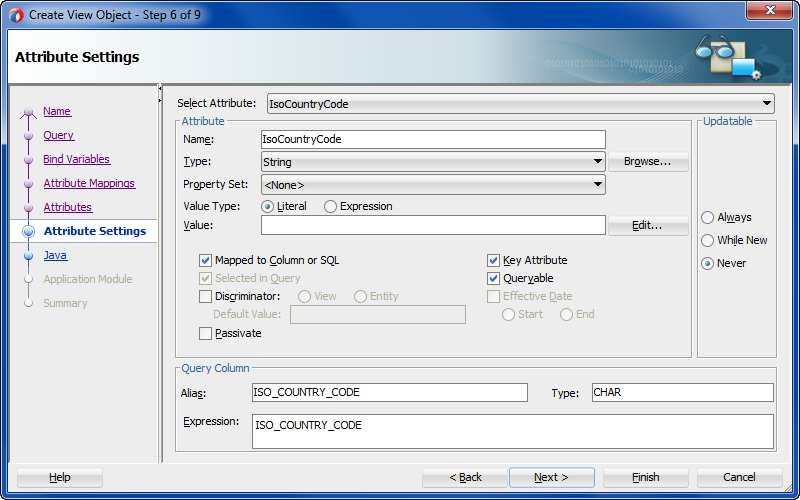Click the Back button
This screenshot has height=500, width=800.
(x=465, y=478)
